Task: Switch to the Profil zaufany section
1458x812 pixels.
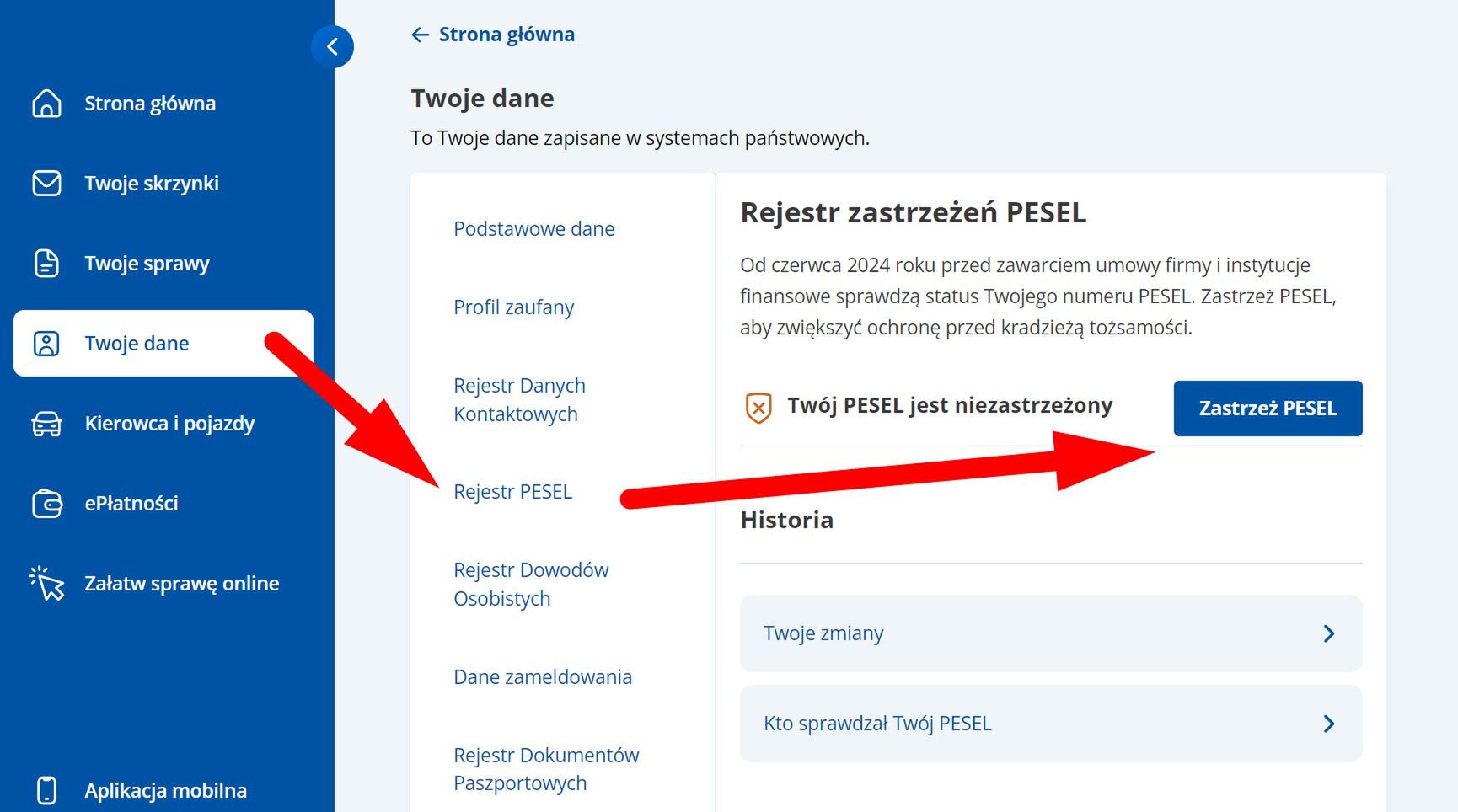Action: click(515, 307)
